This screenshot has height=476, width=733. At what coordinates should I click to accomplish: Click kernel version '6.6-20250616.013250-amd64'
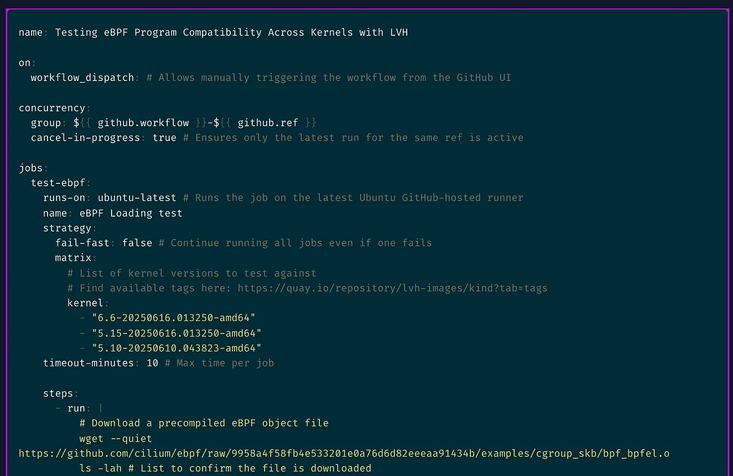173,318
